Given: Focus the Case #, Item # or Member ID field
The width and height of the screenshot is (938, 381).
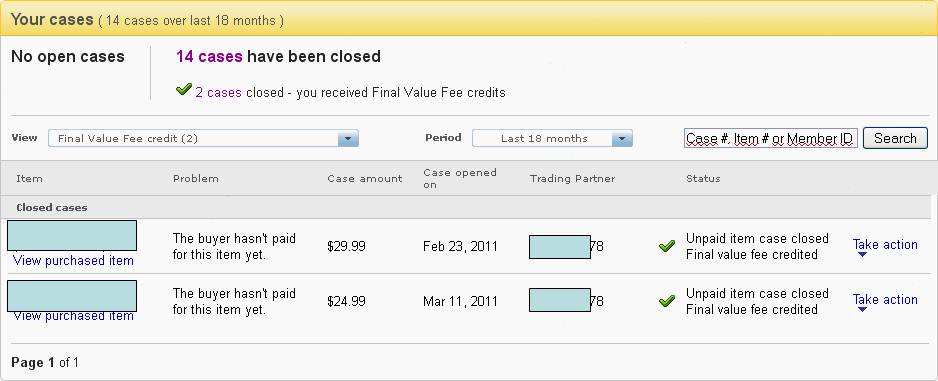Looking at the screenshot, I should point(770,139).
